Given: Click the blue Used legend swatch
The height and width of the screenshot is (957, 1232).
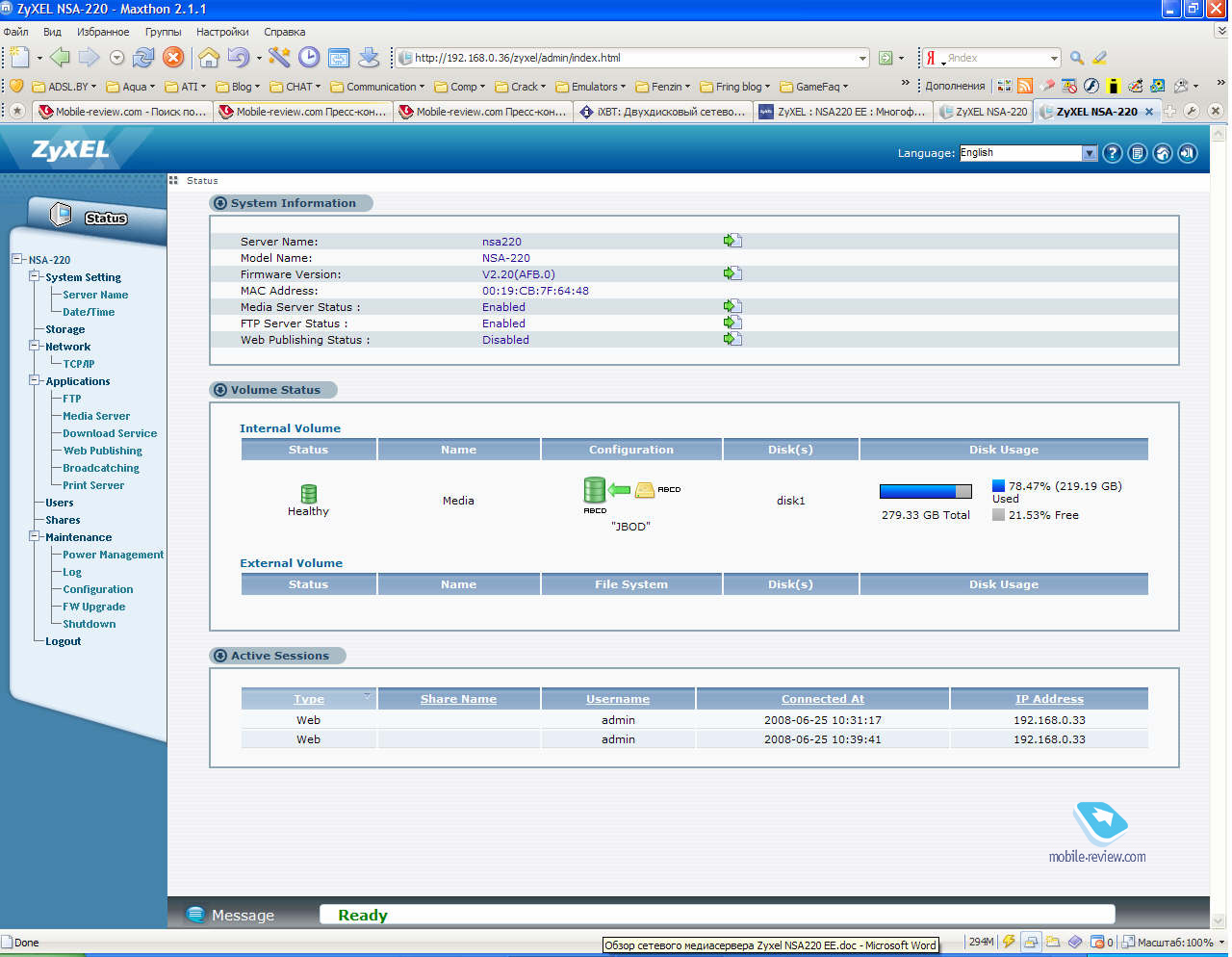Looking at the screenshot, I should click(x=998, y=486).
